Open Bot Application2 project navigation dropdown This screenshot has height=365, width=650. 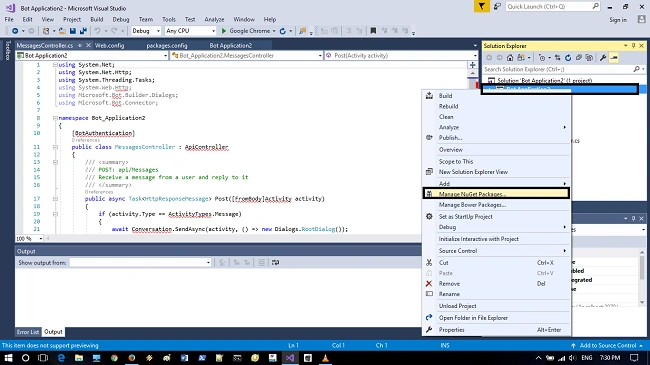click(x=92, y=55)
